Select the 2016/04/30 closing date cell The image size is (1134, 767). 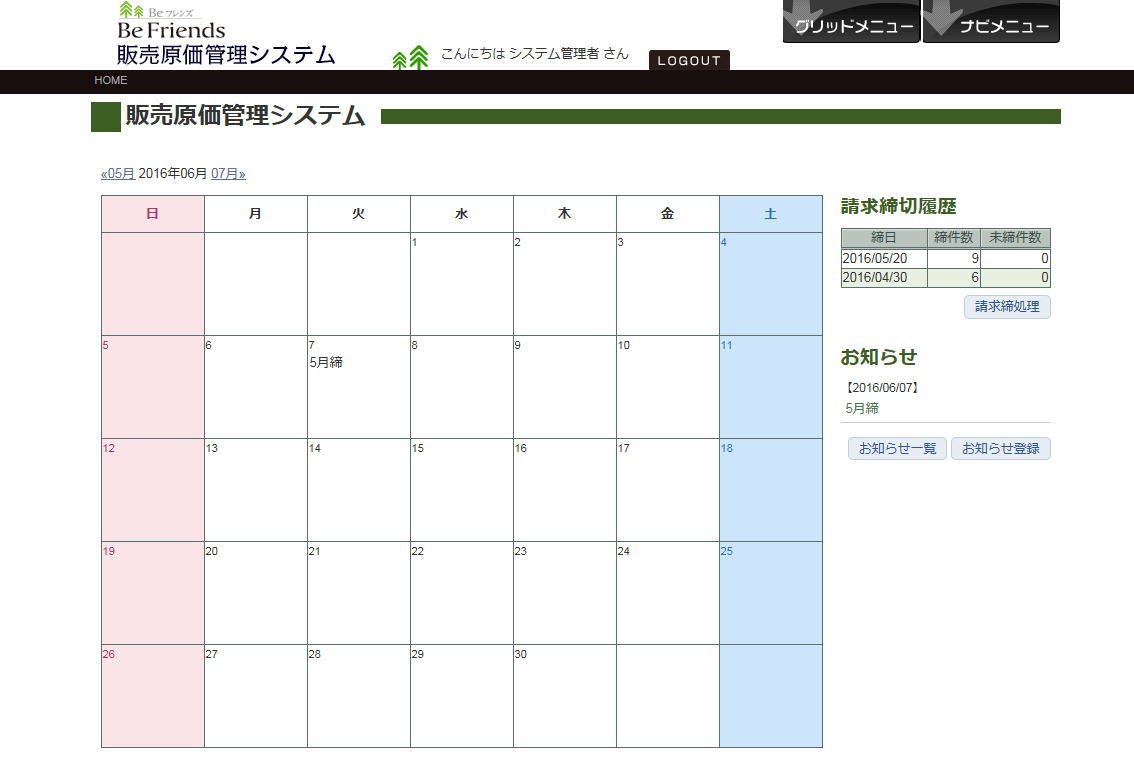point(884,278)
